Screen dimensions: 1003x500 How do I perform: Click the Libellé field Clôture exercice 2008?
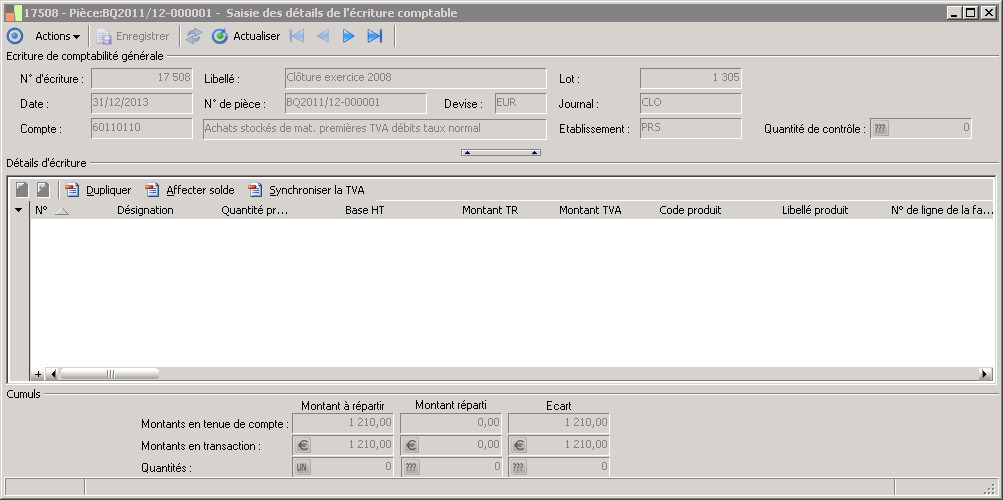[416, 78]
